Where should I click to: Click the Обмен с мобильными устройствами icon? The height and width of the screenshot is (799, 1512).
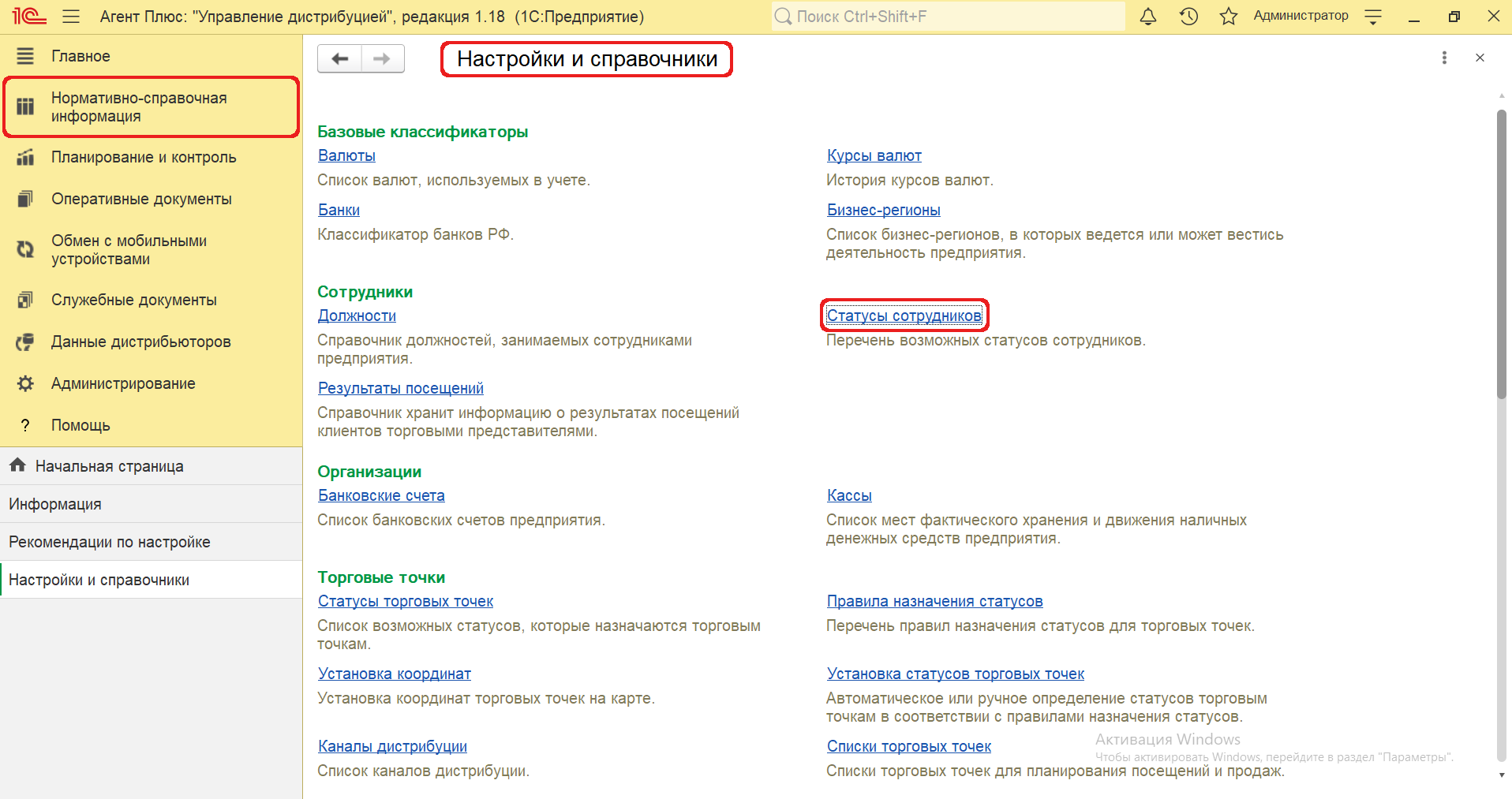(x=25, y=249)
